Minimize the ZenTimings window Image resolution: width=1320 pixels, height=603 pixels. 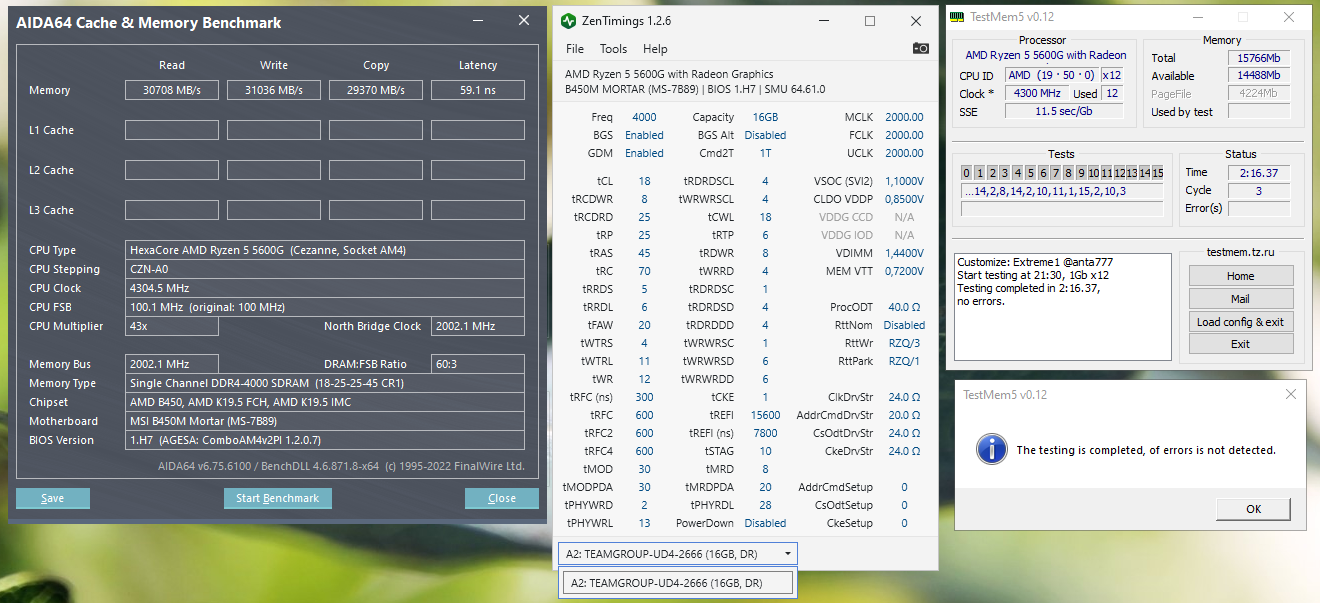tap(823, 20)
